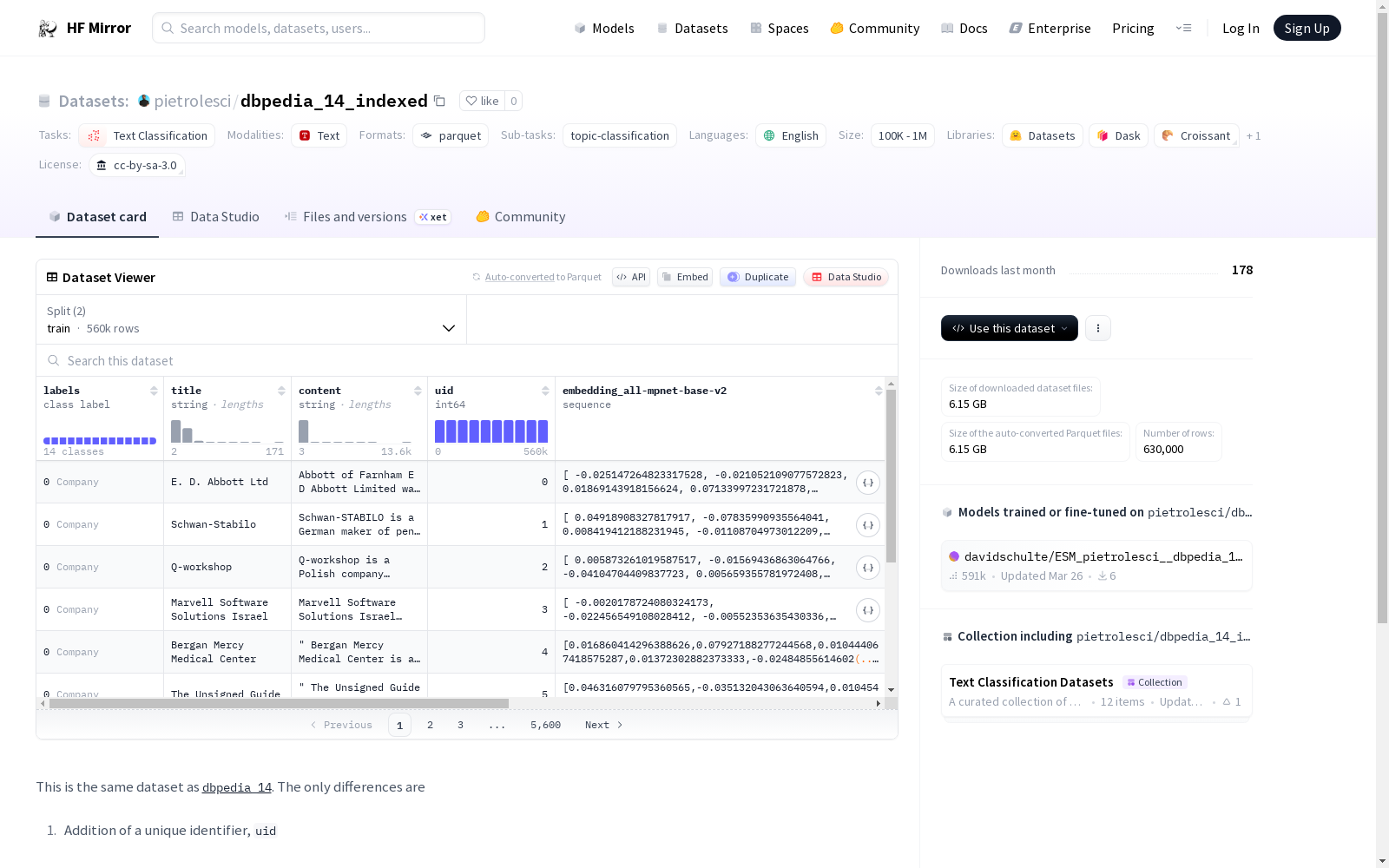This screenshot has width=1389, height=868.
Task: Click the labels class distribution bar
Action: click(100, 441)
